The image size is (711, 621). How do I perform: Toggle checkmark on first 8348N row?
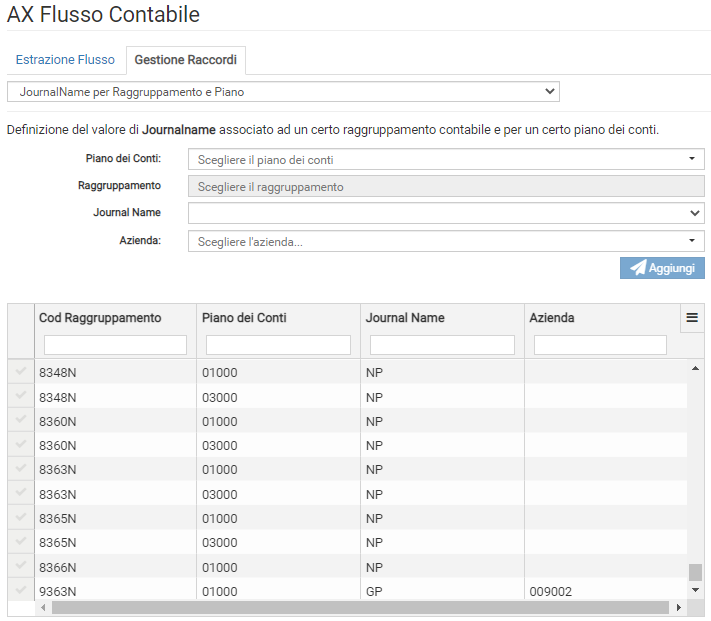pyautogui.click(x=21, y=372)
